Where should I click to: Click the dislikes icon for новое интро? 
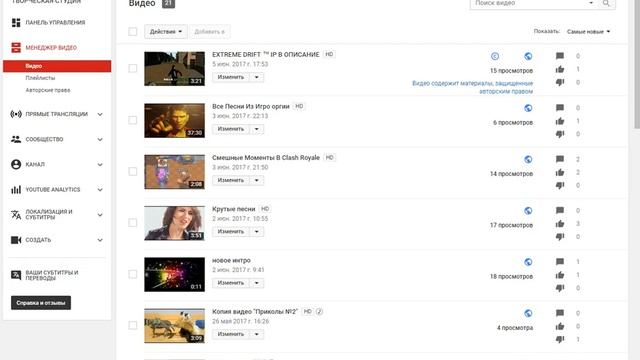click(x=560, y=288)
